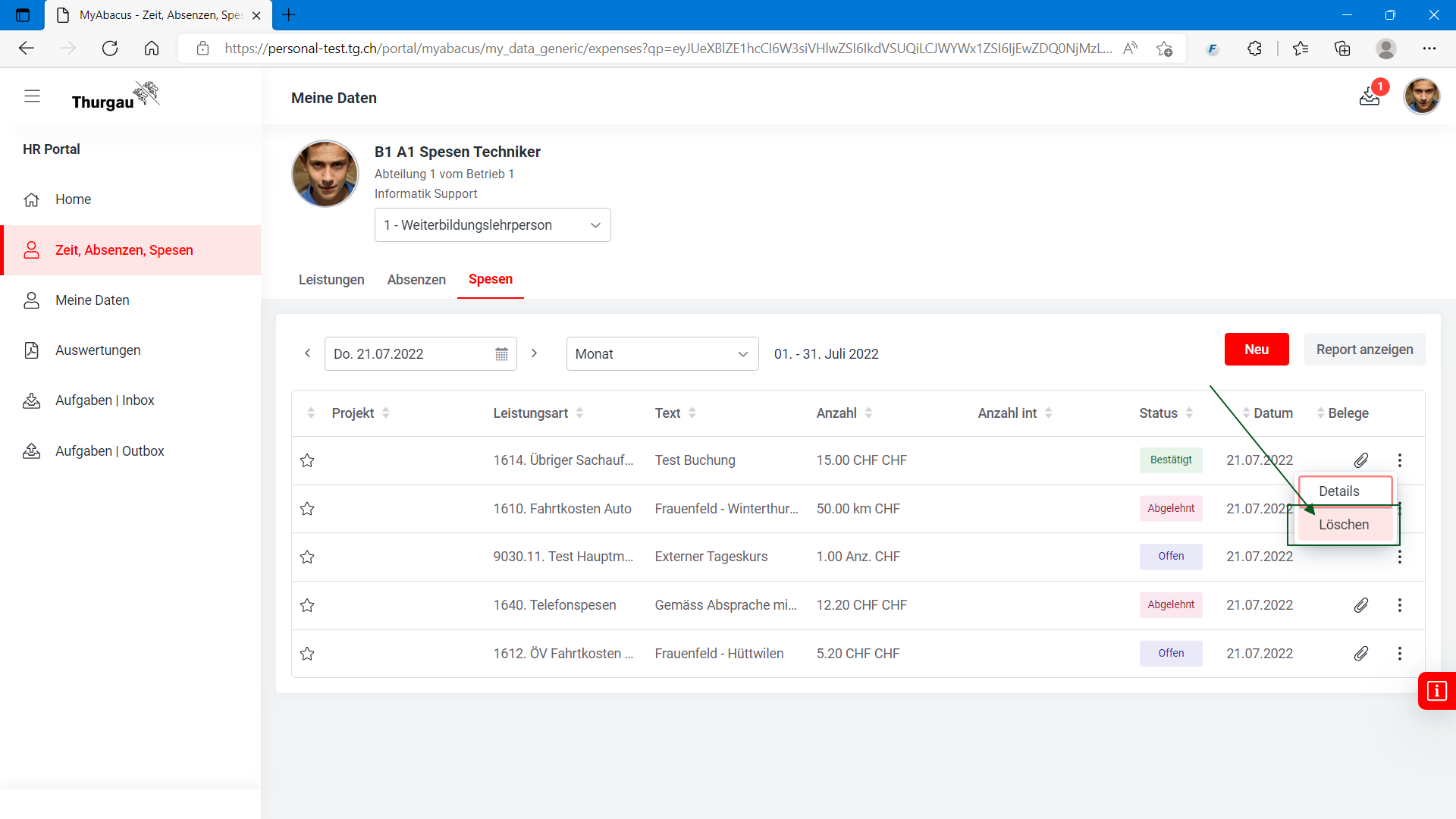
Task: Open three-dot menu for ÖV Fahrtkosten row
Action: click(1400, 654)
